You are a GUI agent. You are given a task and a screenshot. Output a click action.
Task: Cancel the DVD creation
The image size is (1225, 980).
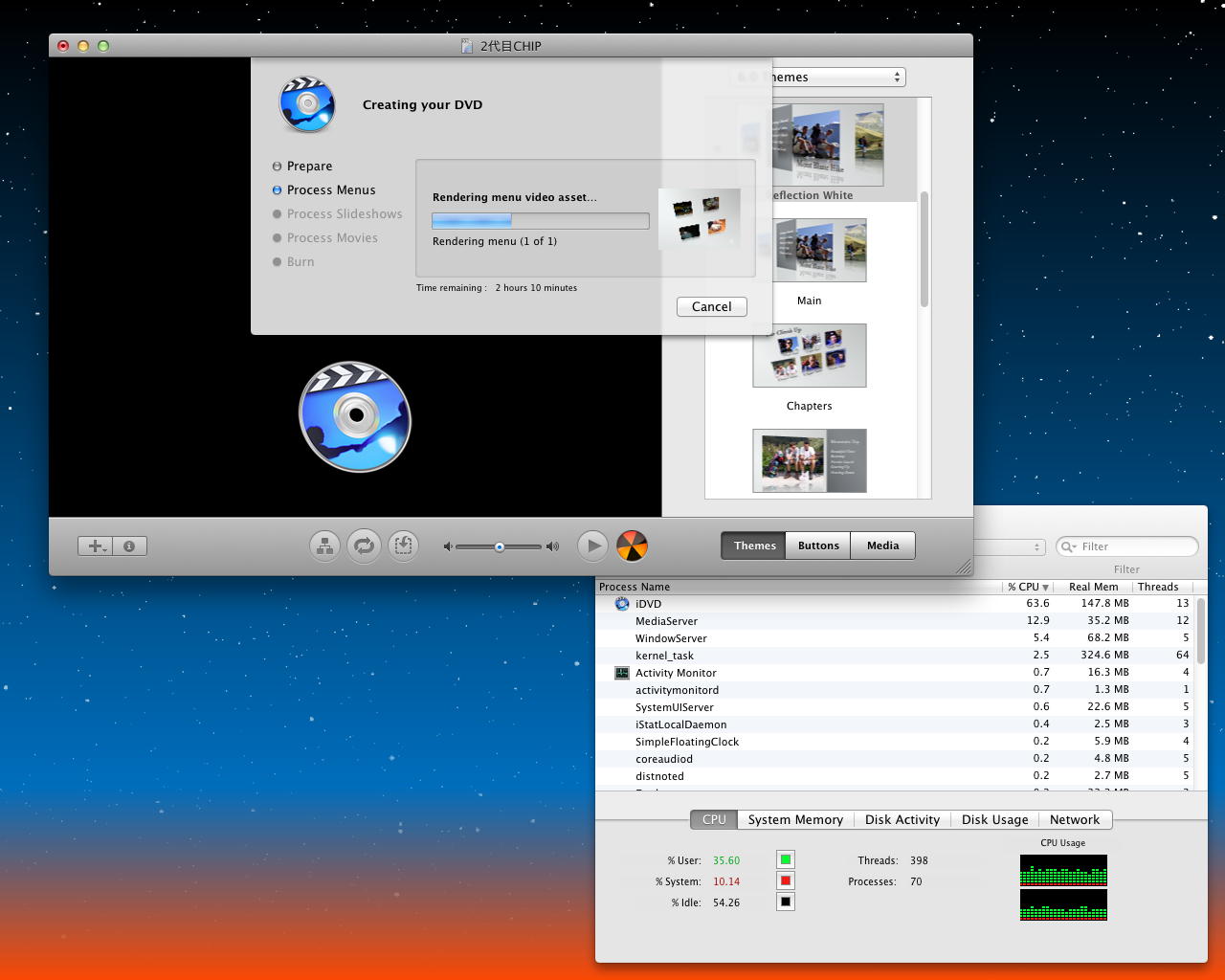711,306
